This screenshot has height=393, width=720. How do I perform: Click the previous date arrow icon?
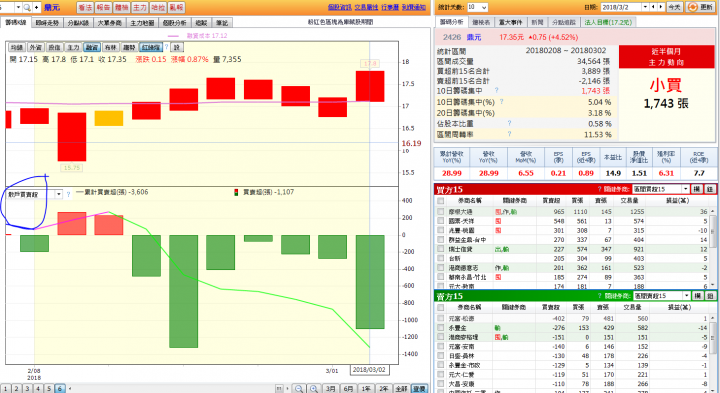click(x=654, y=7)
